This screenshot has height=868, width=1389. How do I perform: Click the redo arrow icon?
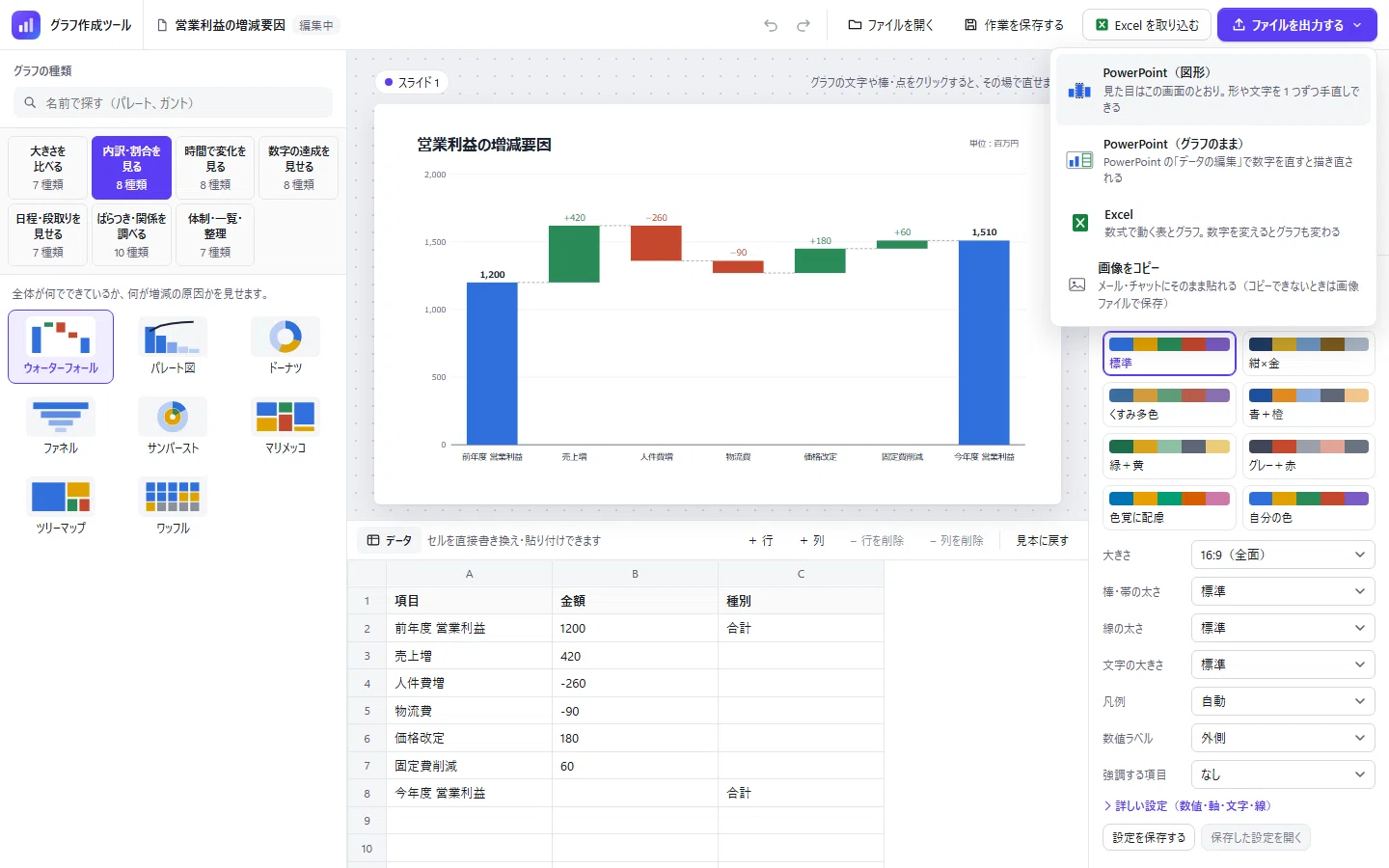coord(803,25)
